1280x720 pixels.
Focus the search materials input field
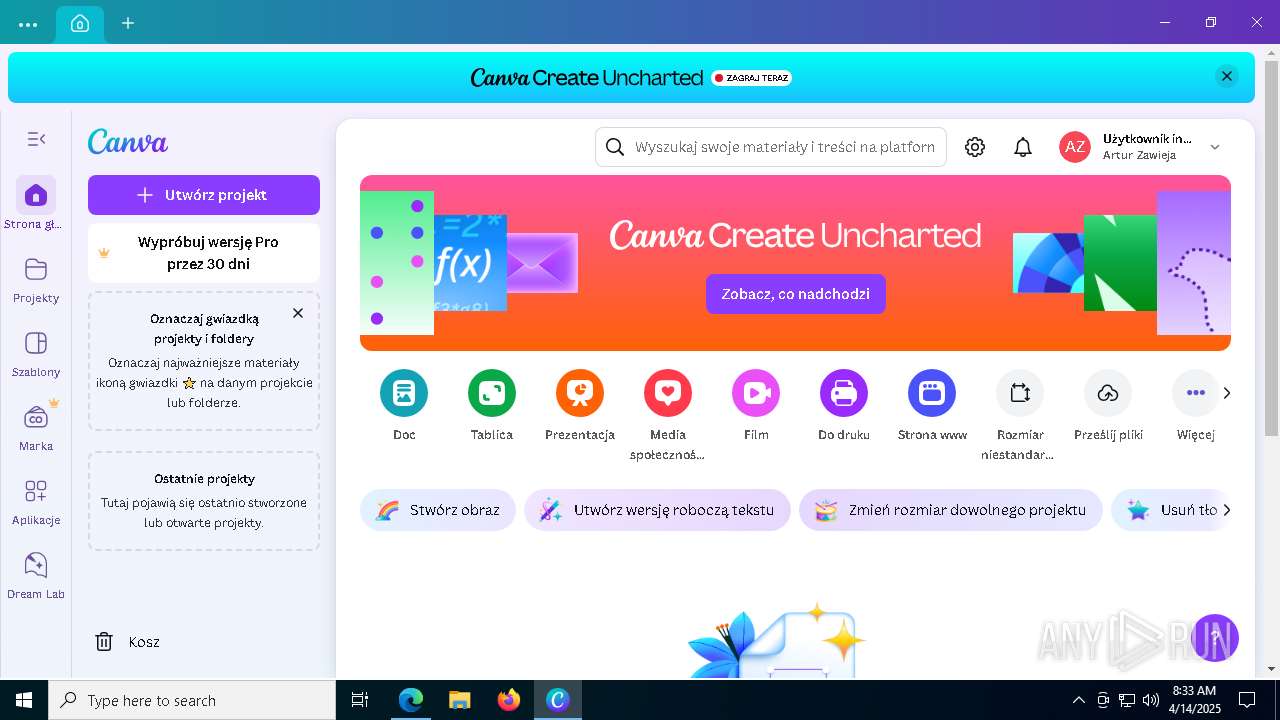pyautogui.click(x=771, y=147)
